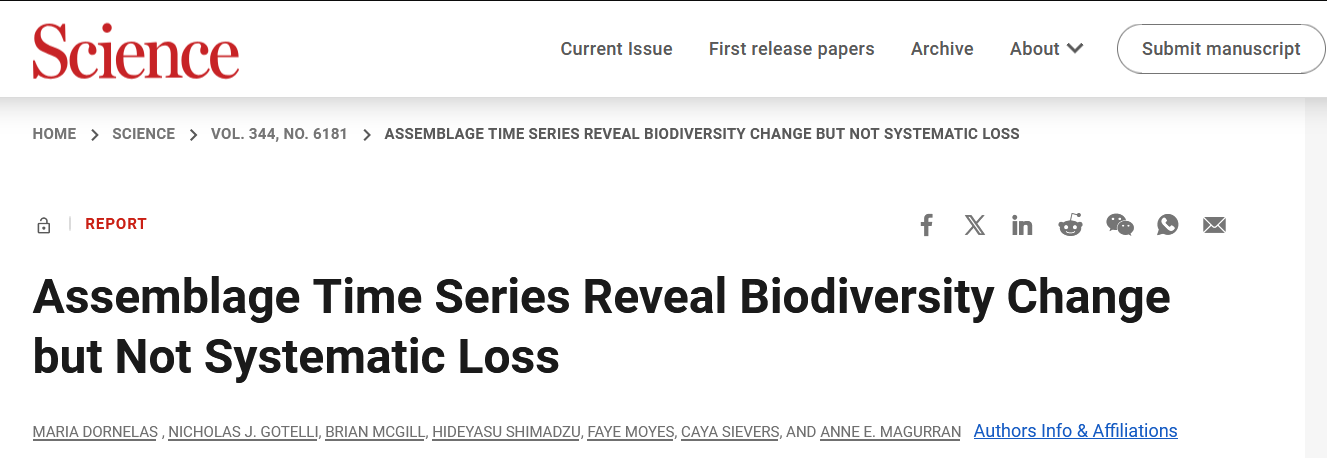Select the SCIENCE breadcrumb link
This screenshot has width=1327, height=458.
[143, 134]
